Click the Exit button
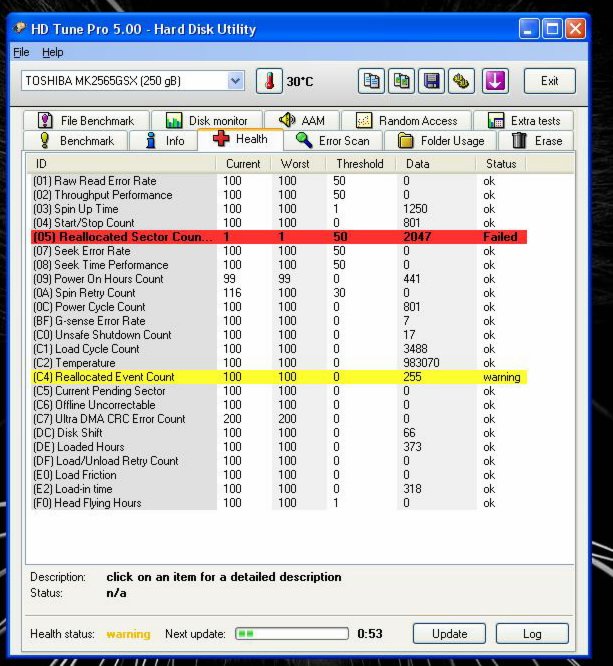The width and height of the screenshot is (613, 666). 549,81
